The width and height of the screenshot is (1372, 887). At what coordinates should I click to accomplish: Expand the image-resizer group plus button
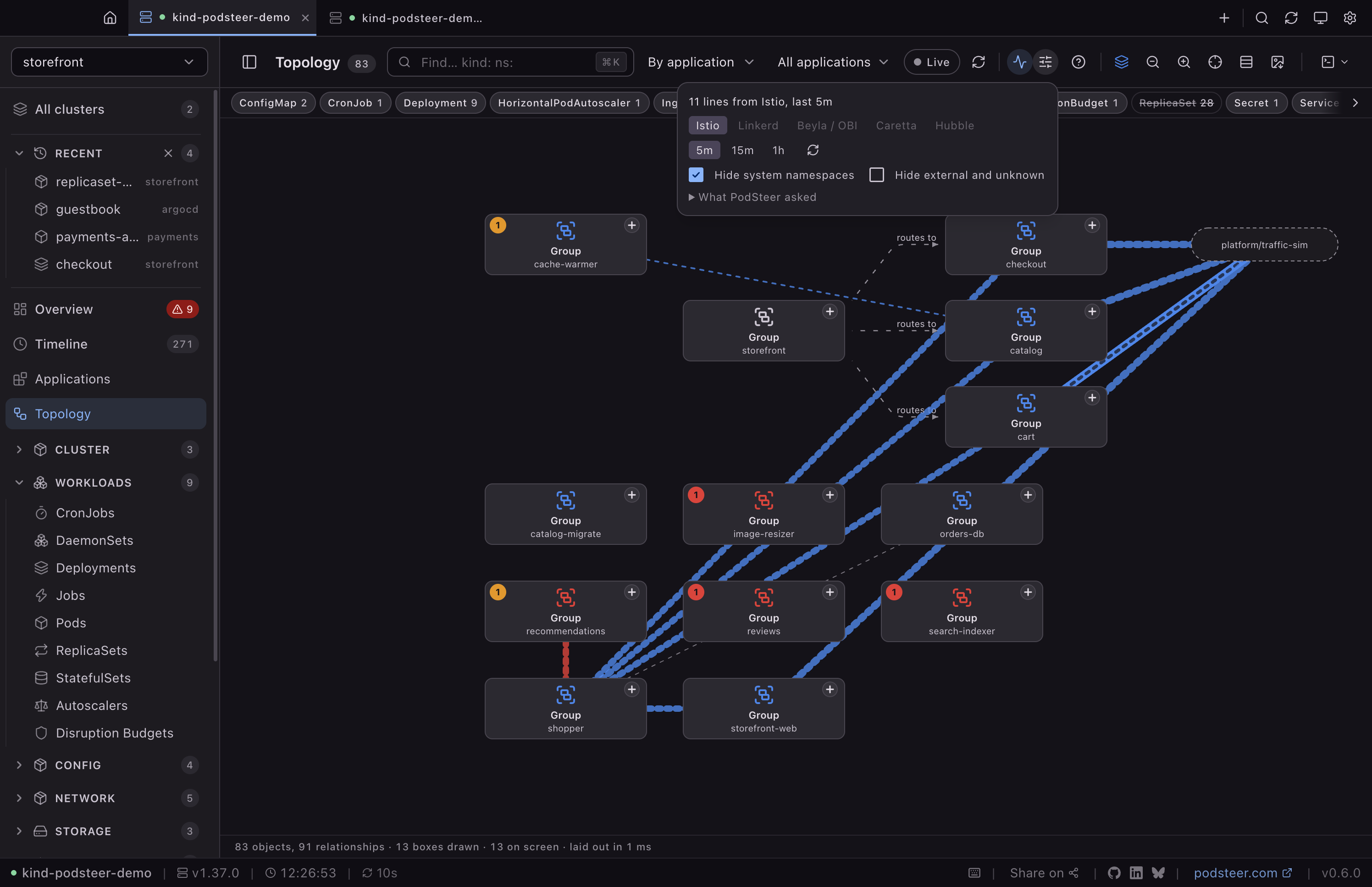[830, 495]
